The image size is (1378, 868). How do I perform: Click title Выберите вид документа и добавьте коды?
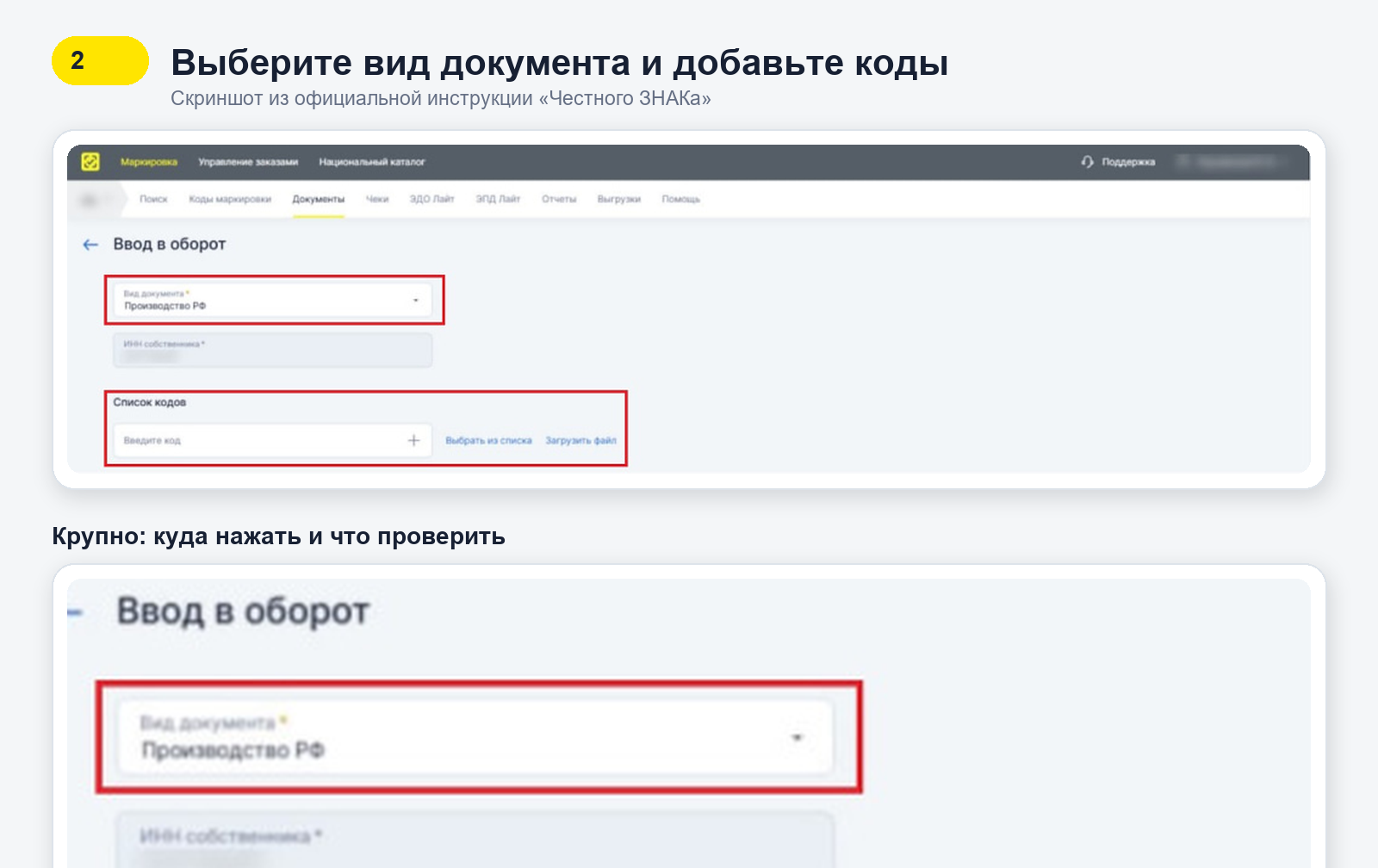pos(560,63)
